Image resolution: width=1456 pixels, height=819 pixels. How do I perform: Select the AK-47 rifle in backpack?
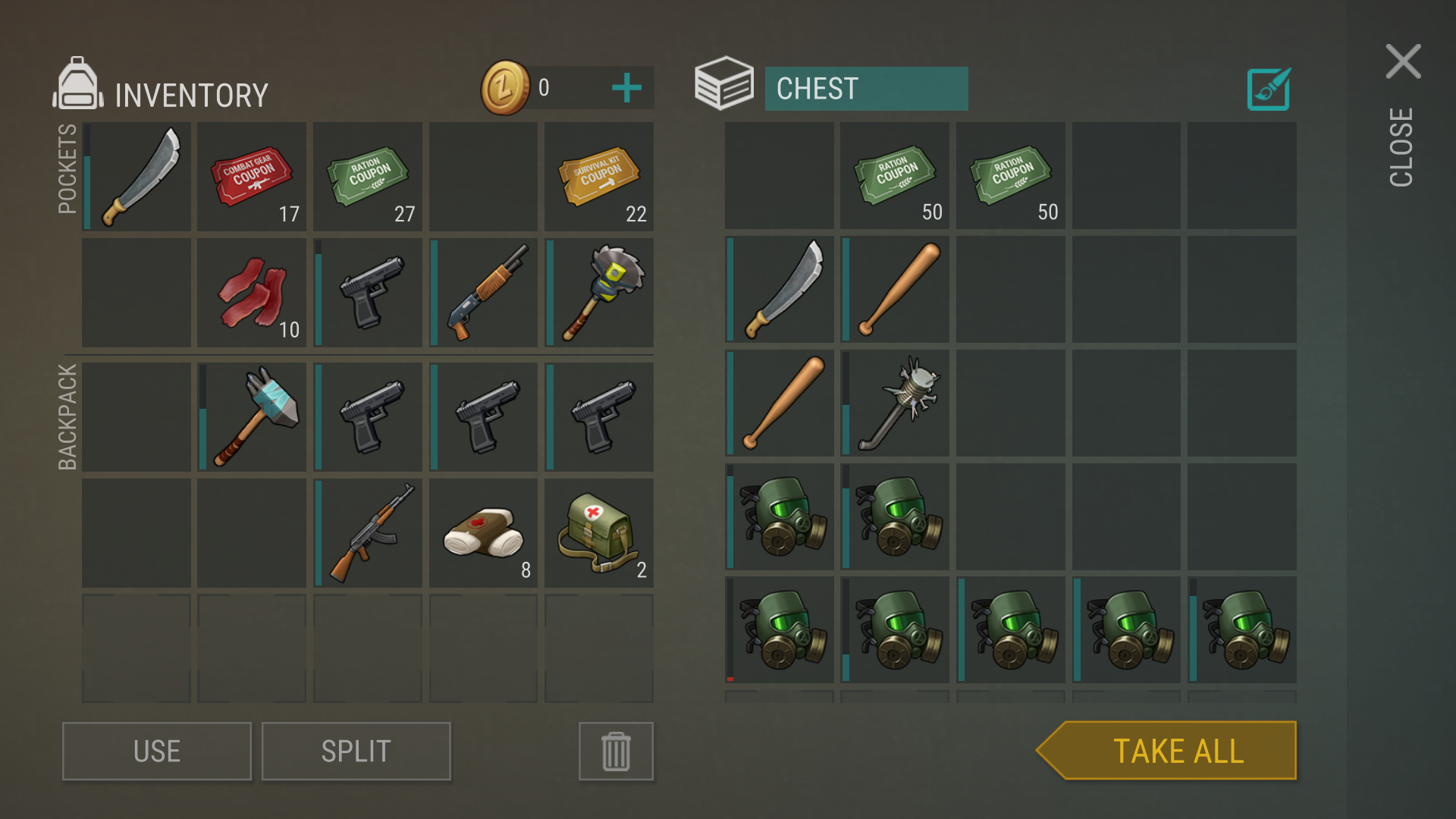coord(368,532)
